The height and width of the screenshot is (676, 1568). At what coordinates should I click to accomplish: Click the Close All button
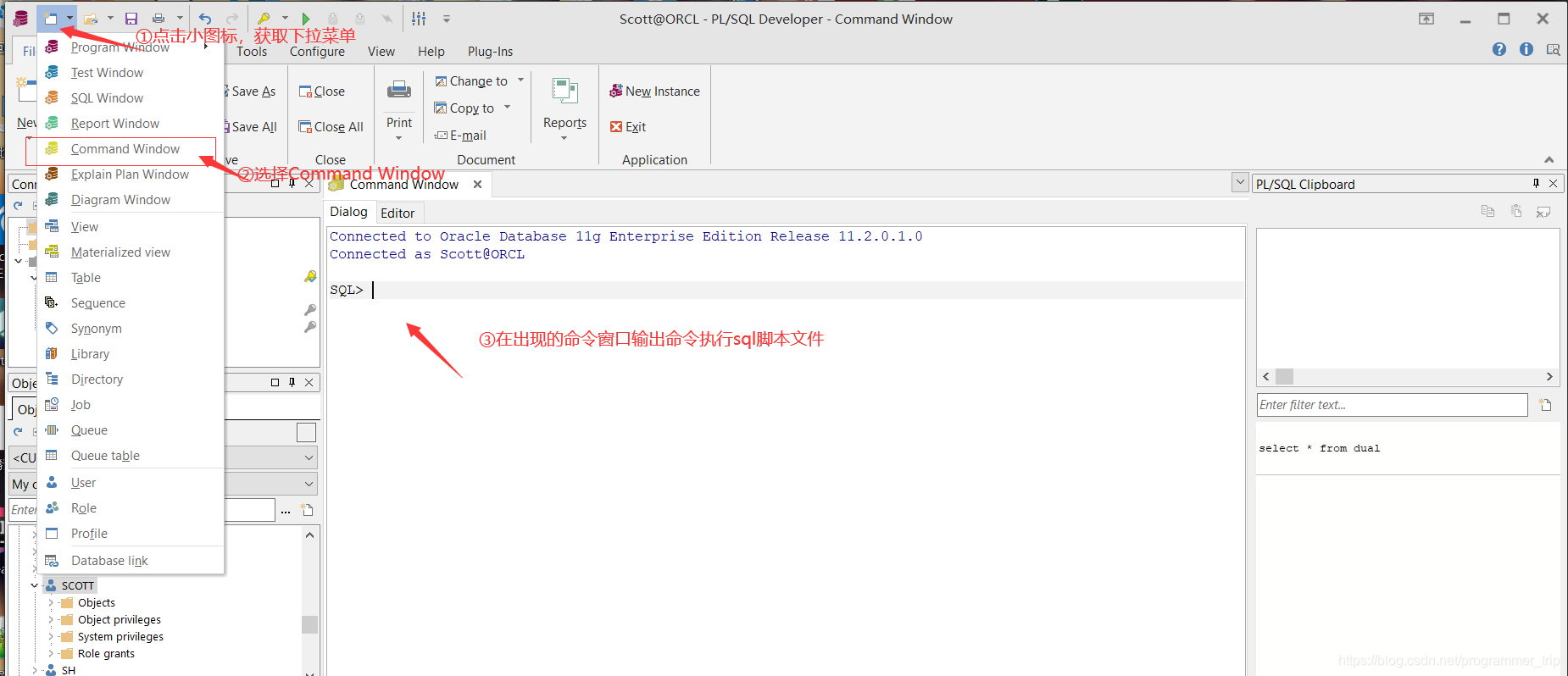pyautogui.click(x=331, y=127)
